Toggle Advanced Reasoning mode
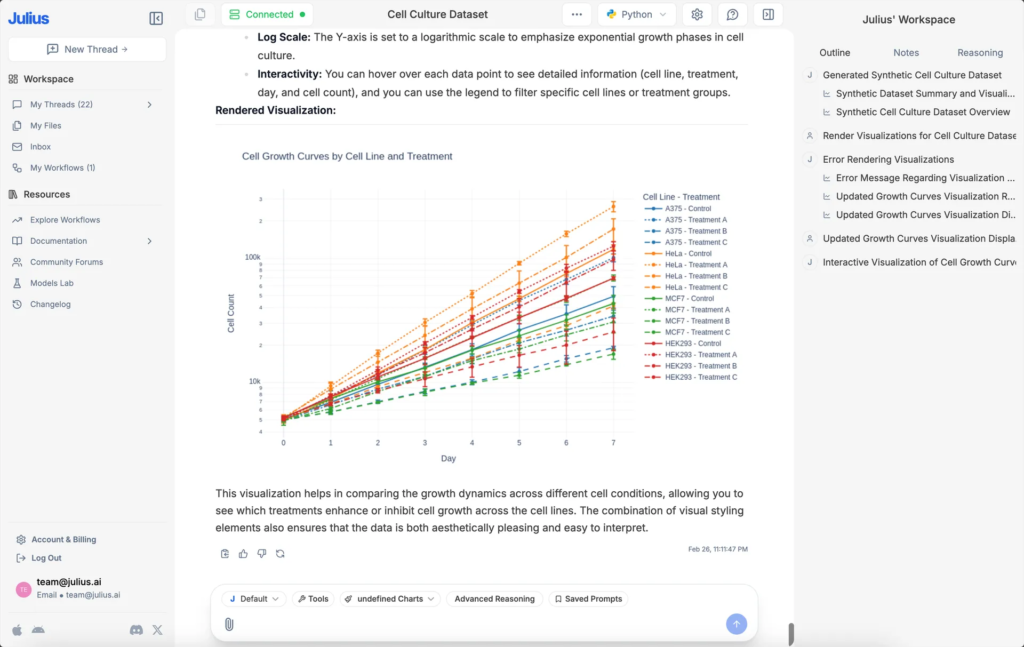1024x647 pixels. (494, 599)
